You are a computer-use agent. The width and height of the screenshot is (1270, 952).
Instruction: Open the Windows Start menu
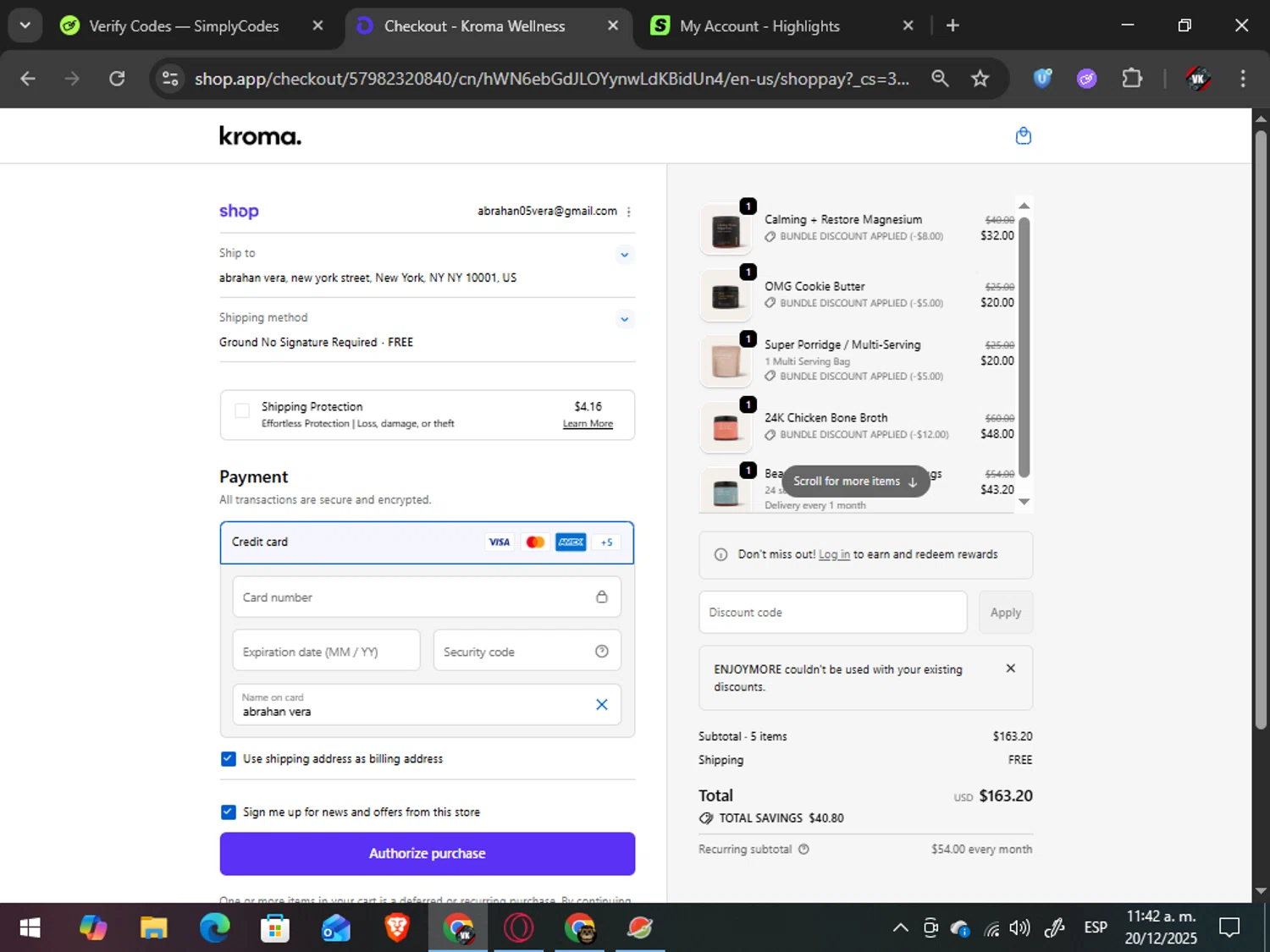(x=30, y=928)
